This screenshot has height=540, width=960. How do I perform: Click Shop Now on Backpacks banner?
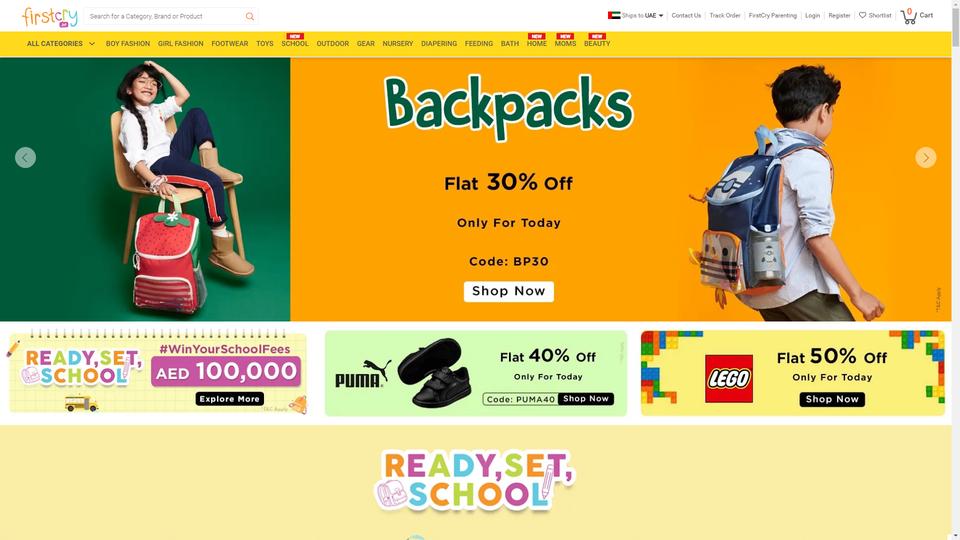[509, 291]
